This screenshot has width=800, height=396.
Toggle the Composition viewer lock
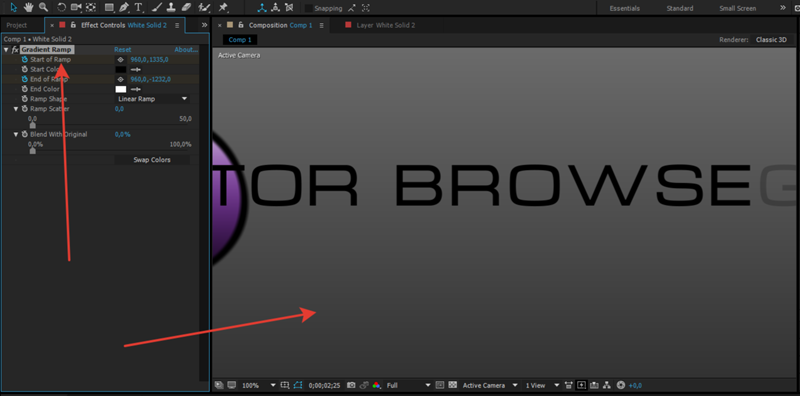[241, 25]
